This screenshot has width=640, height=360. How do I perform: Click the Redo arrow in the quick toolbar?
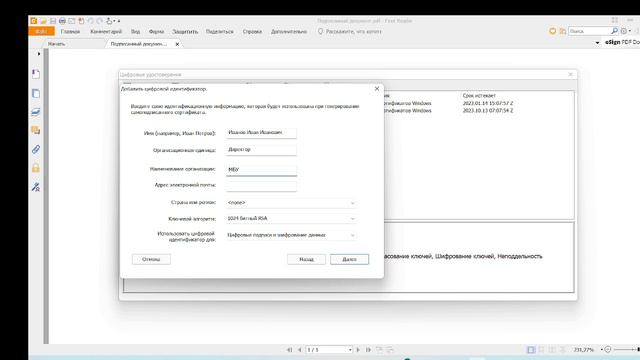pos(100,21)
